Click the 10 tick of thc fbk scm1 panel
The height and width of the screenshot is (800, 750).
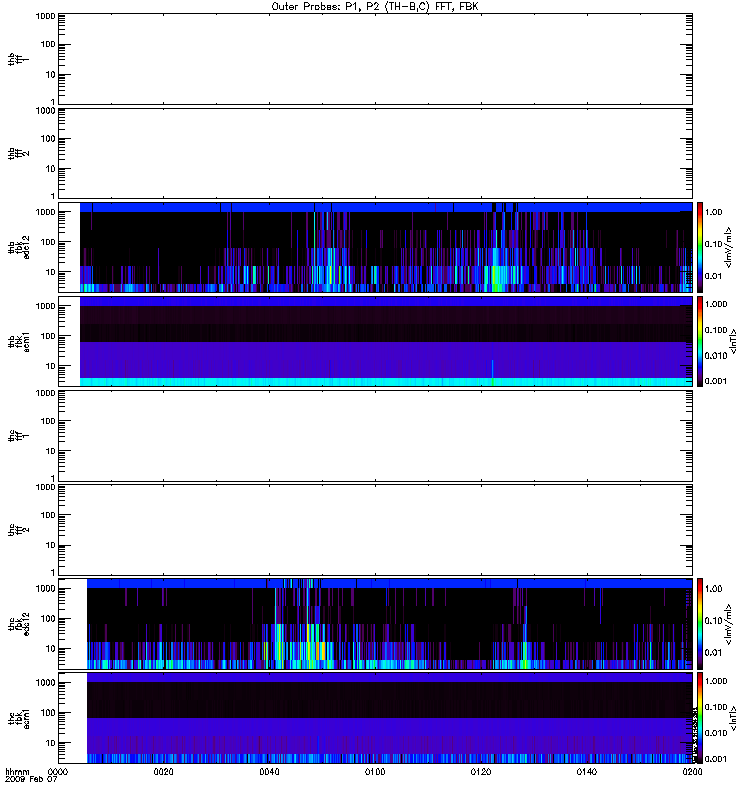(x=50, y=743)
